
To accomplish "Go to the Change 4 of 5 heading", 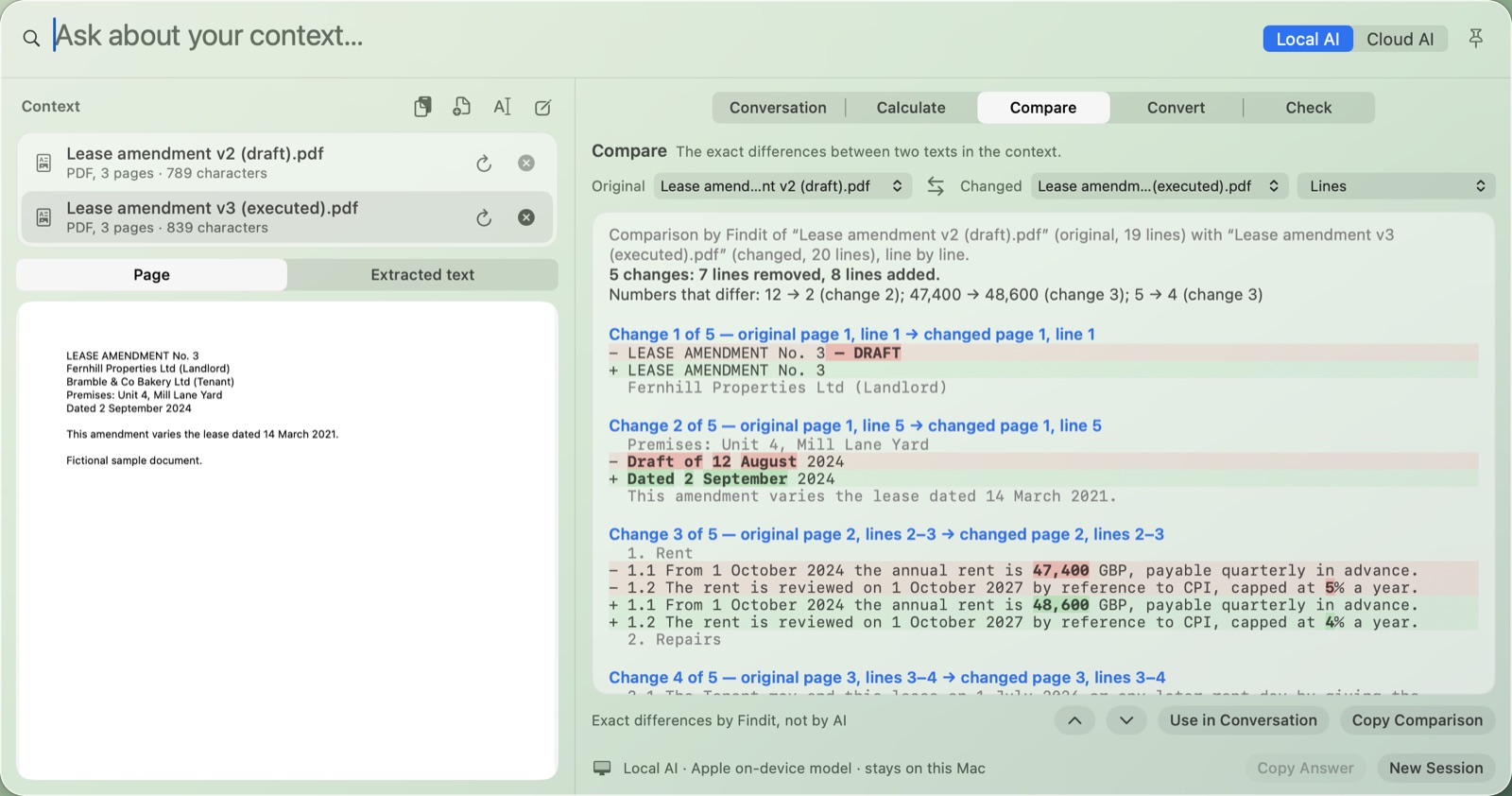I will click(x=887, y=678).
